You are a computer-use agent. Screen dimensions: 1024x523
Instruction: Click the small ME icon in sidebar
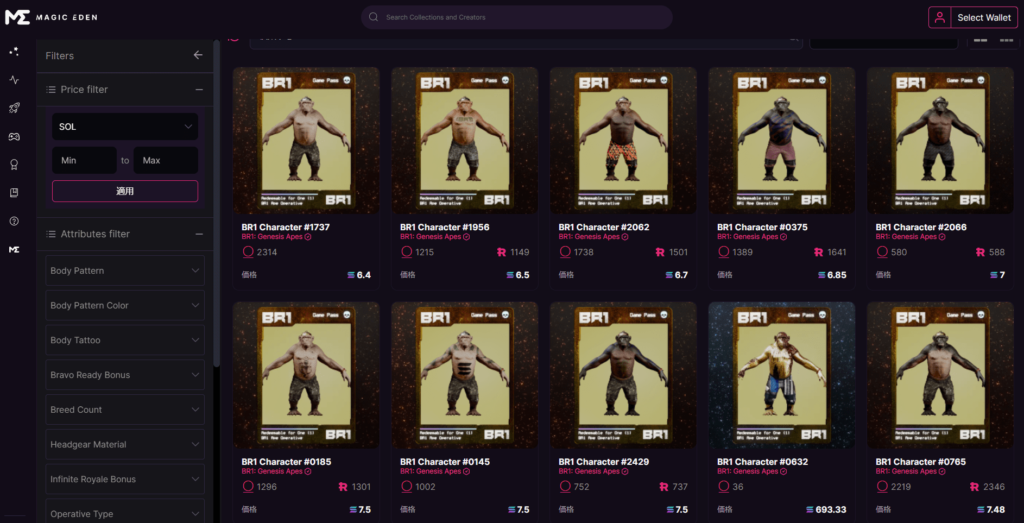click(x=14, y=249)
